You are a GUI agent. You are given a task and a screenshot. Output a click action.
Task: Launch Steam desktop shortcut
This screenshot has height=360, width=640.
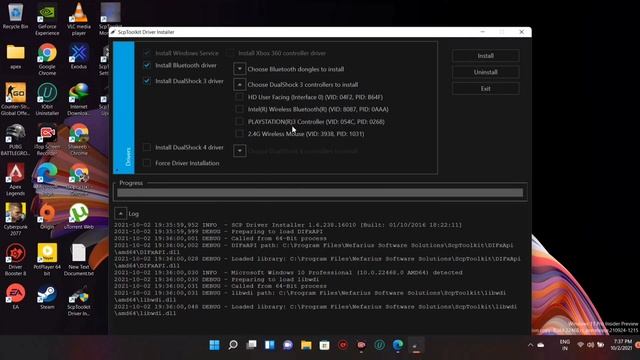pyautogui.click(x=47, y=296)
